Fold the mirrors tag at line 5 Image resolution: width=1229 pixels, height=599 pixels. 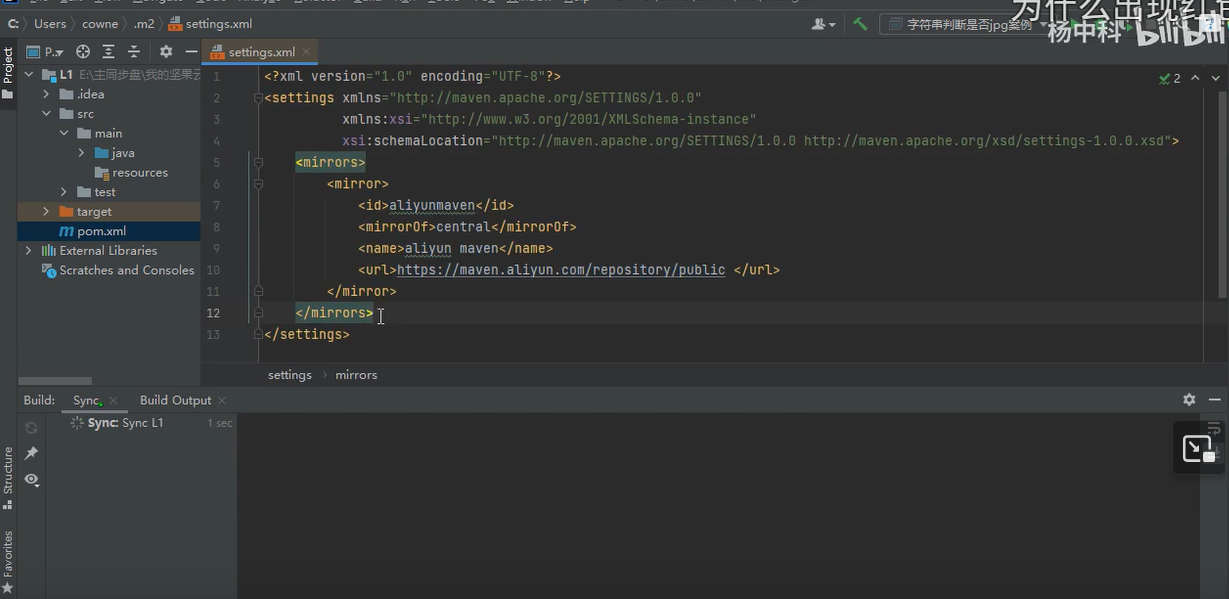coord(258,162)
